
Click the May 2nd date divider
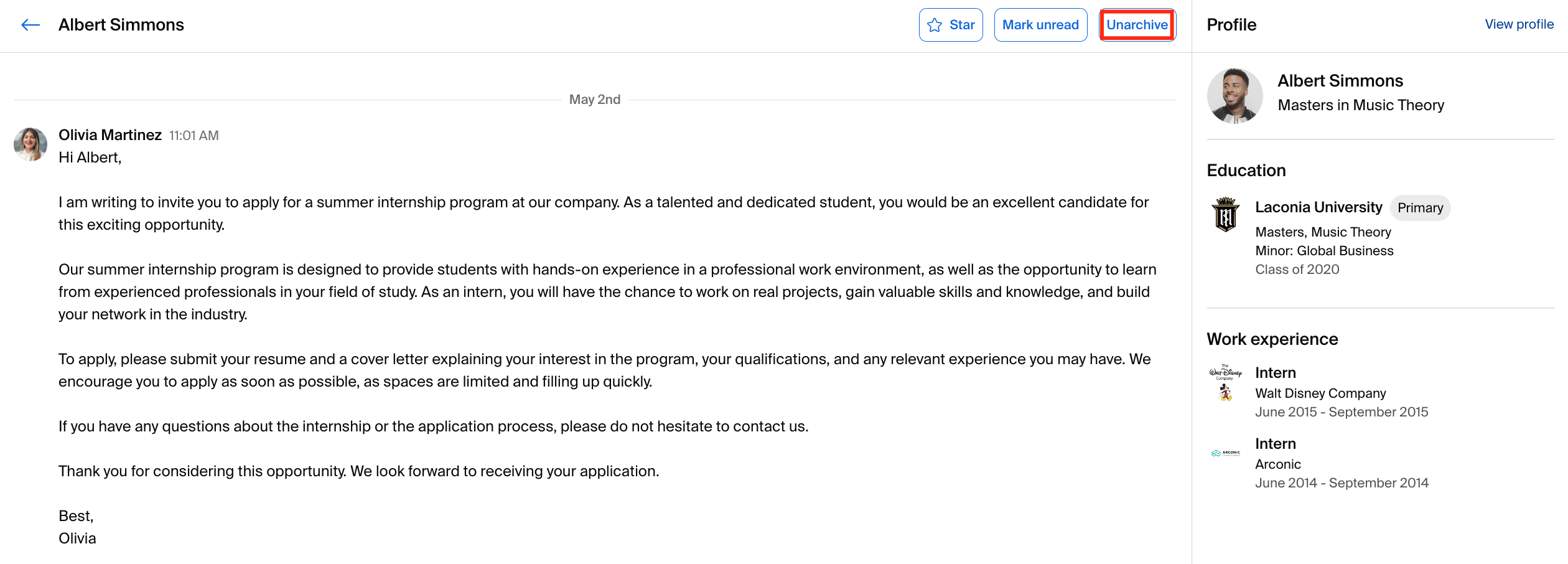[595, 100]
